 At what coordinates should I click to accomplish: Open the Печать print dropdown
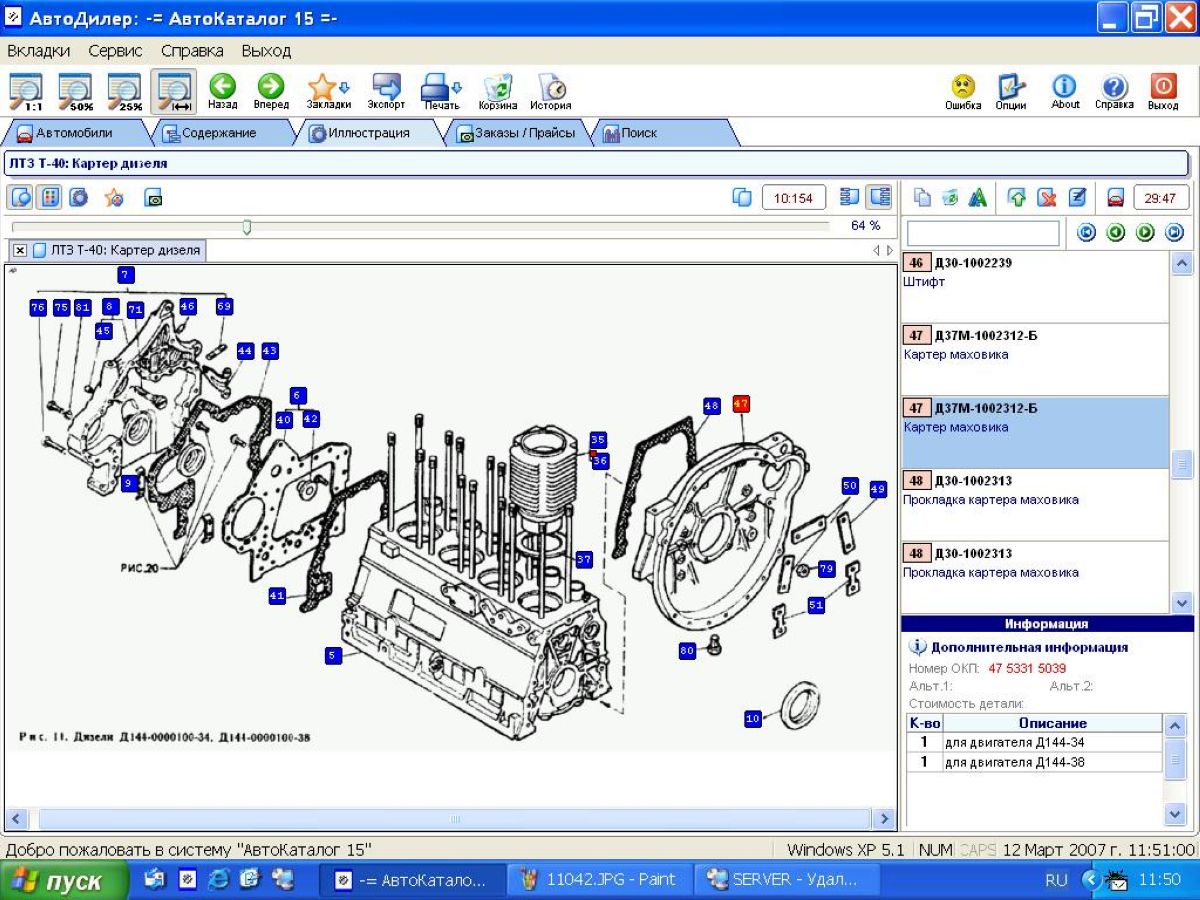pos(441,89)
